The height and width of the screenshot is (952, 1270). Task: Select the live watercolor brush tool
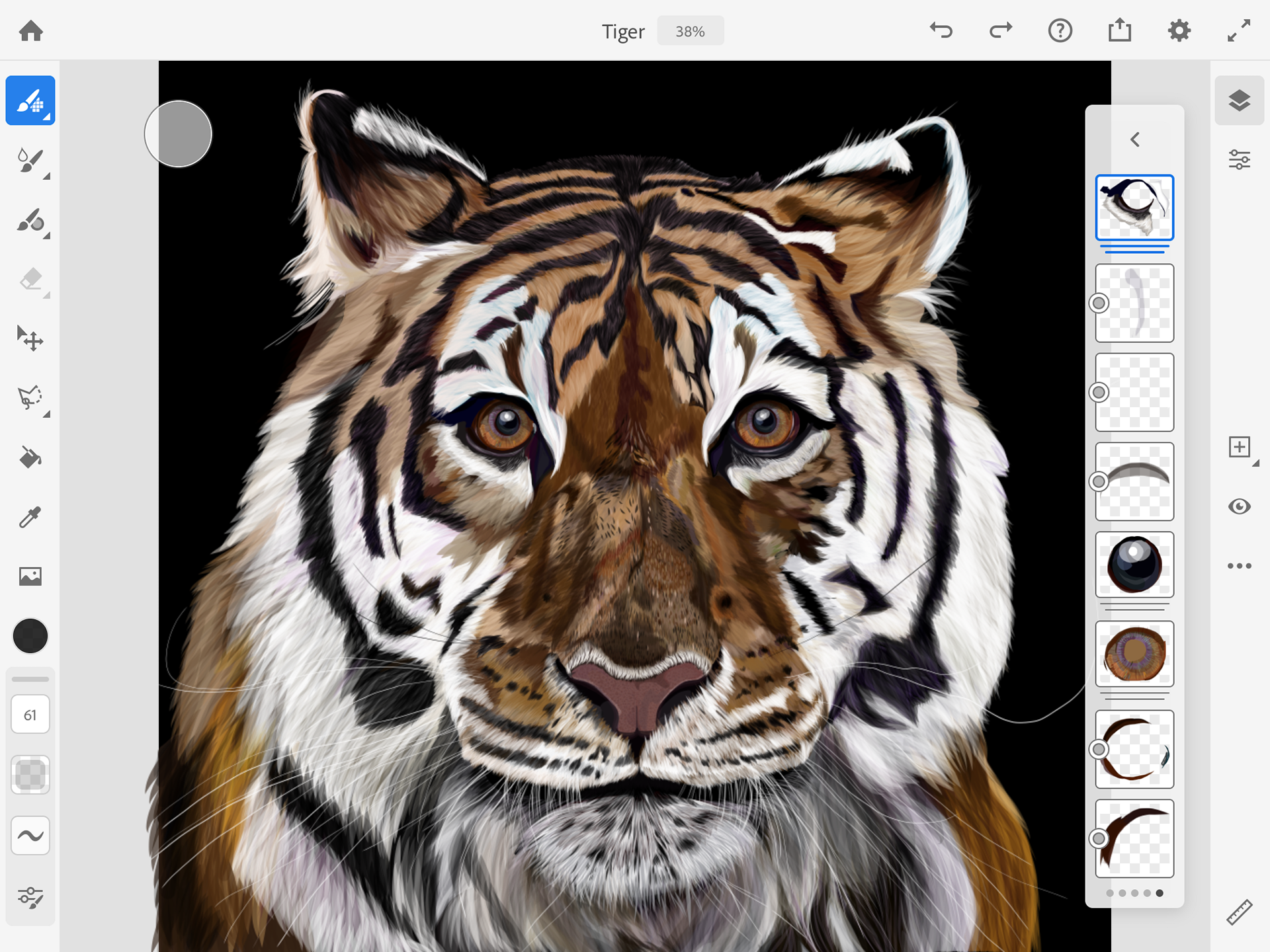tap(30, 161)
